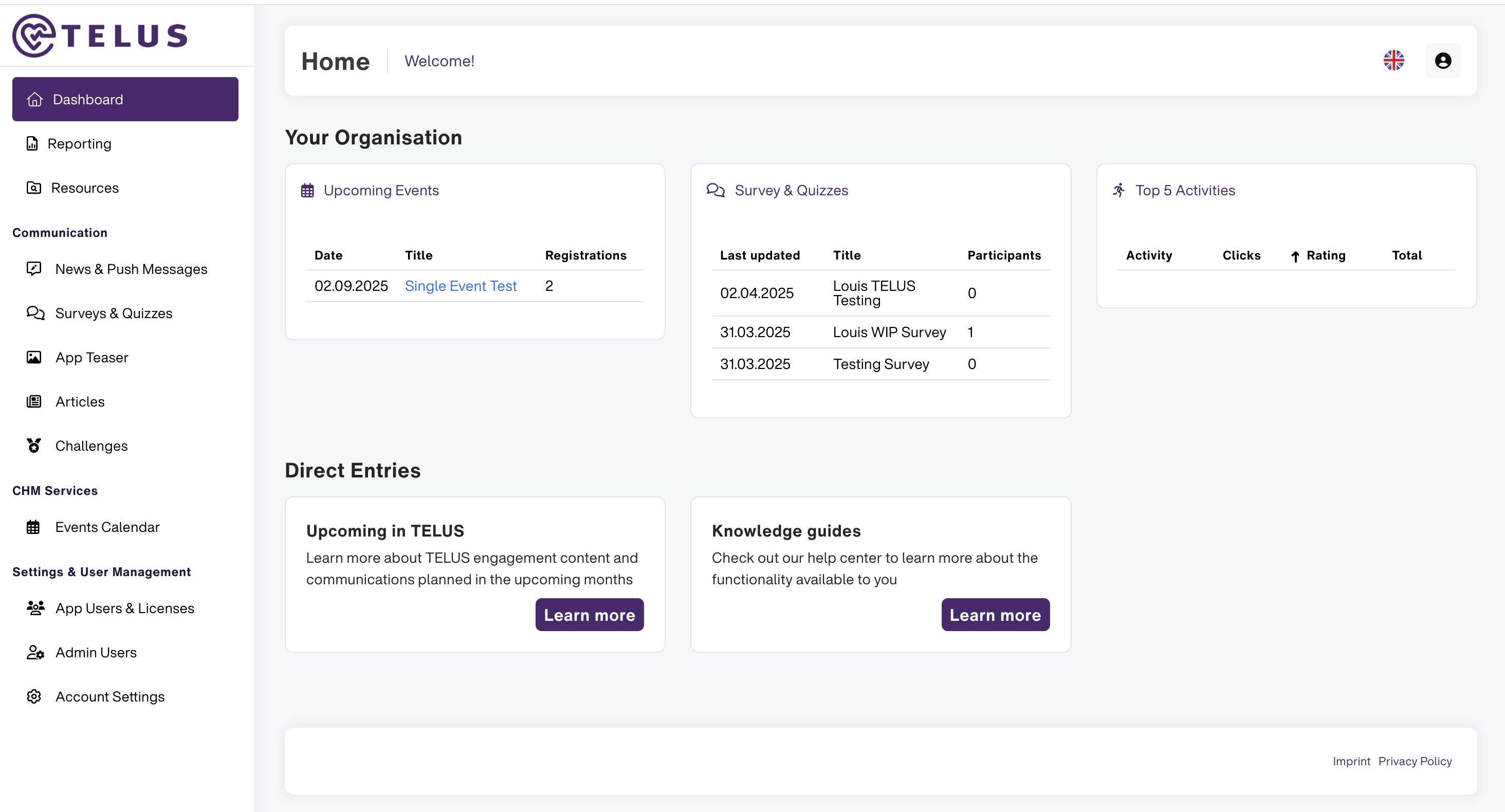Click the Top 5 Activities runner icon
This screenshot has width=1505, height=812.
(1118, 191)
